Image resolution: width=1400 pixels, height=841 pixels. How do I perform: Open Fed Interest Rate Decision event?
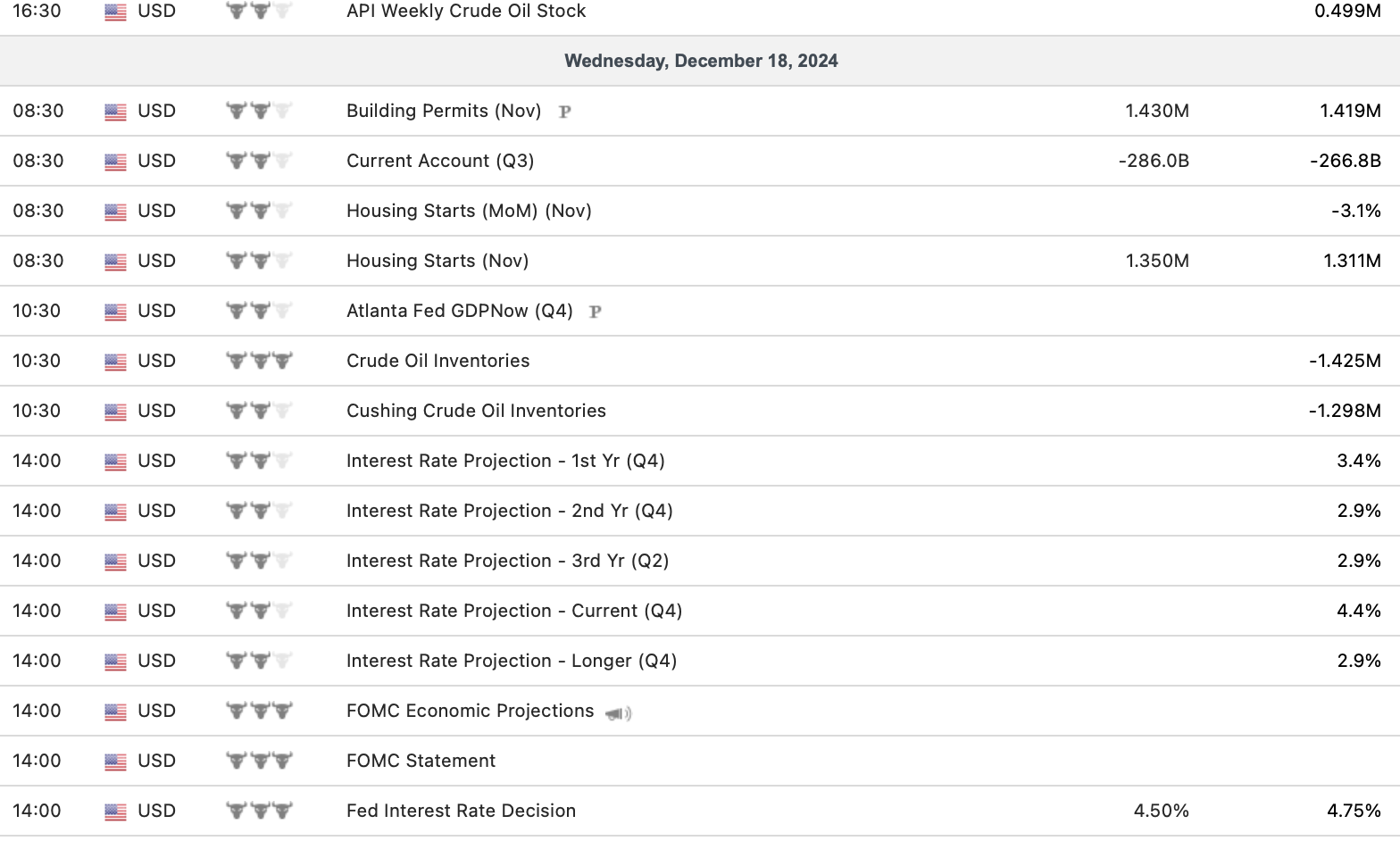click(461, 811)
